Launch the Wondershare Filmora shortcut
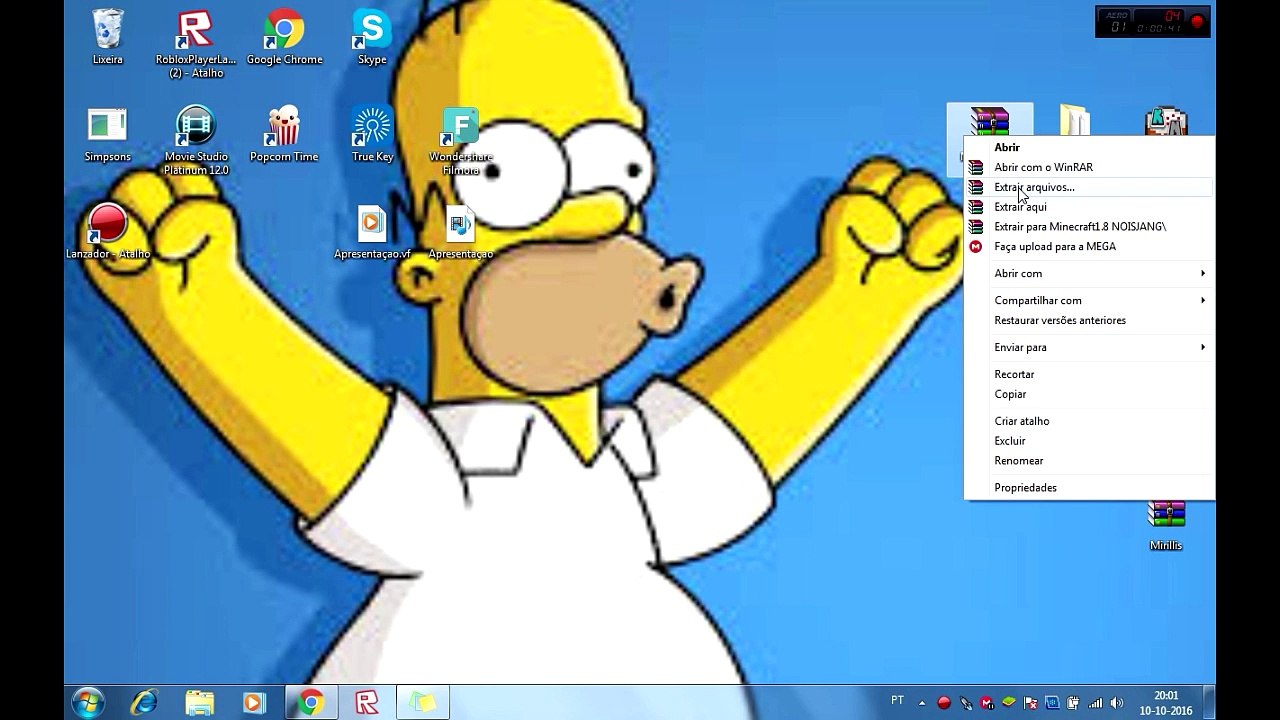The width and height of the screenshot is (1280, 720). tap(461, 141)
